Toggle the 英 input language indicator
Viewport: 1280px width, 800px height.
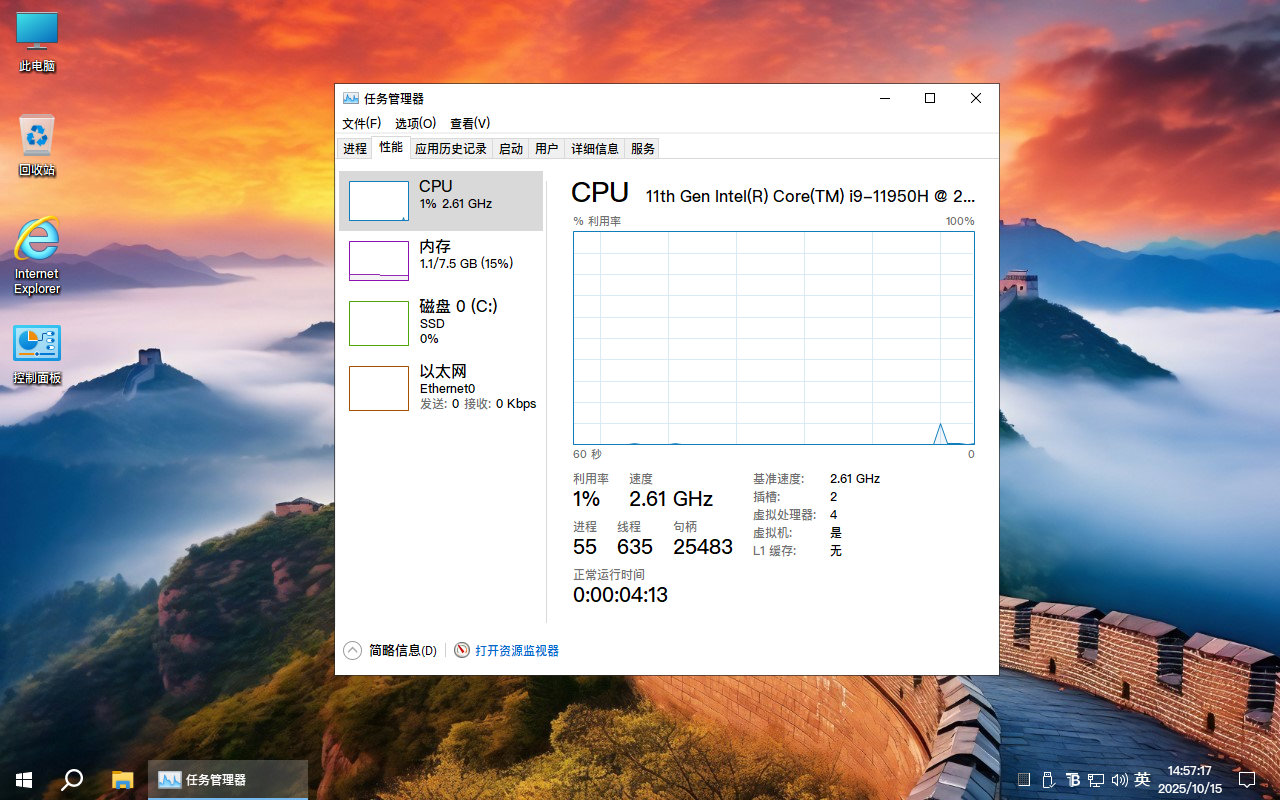point(1142,779)
